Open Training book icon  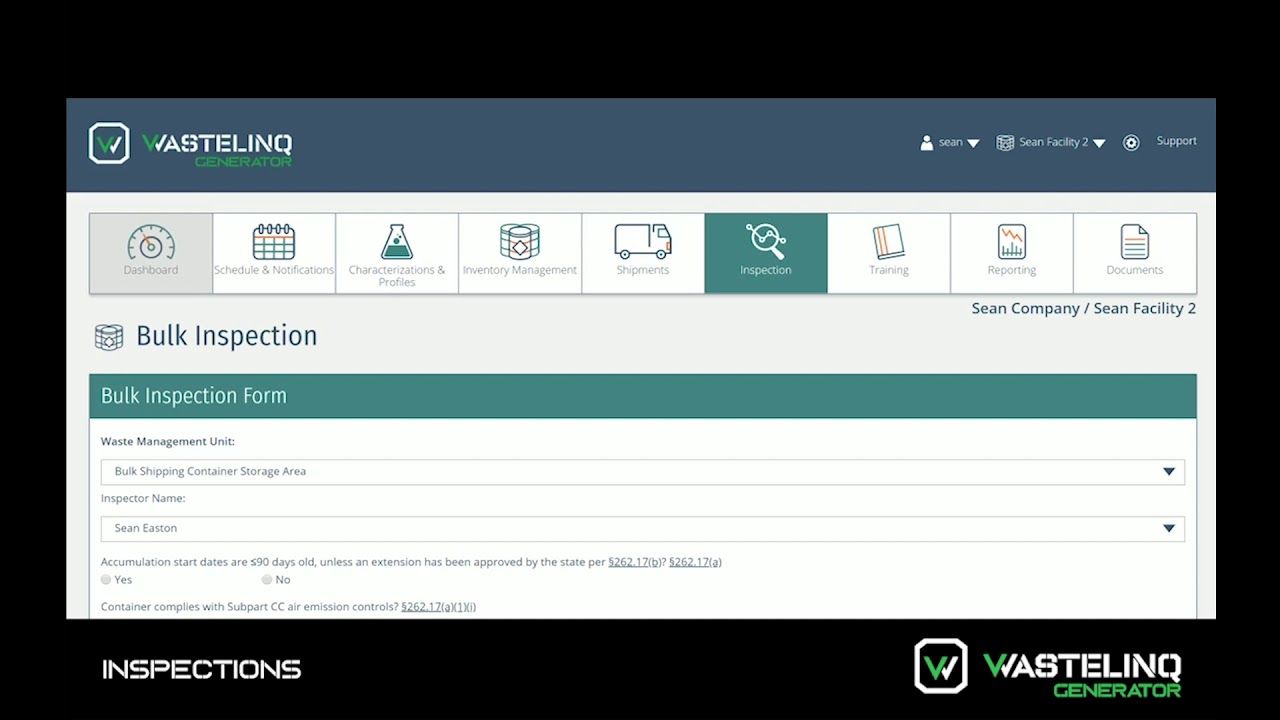889,242
